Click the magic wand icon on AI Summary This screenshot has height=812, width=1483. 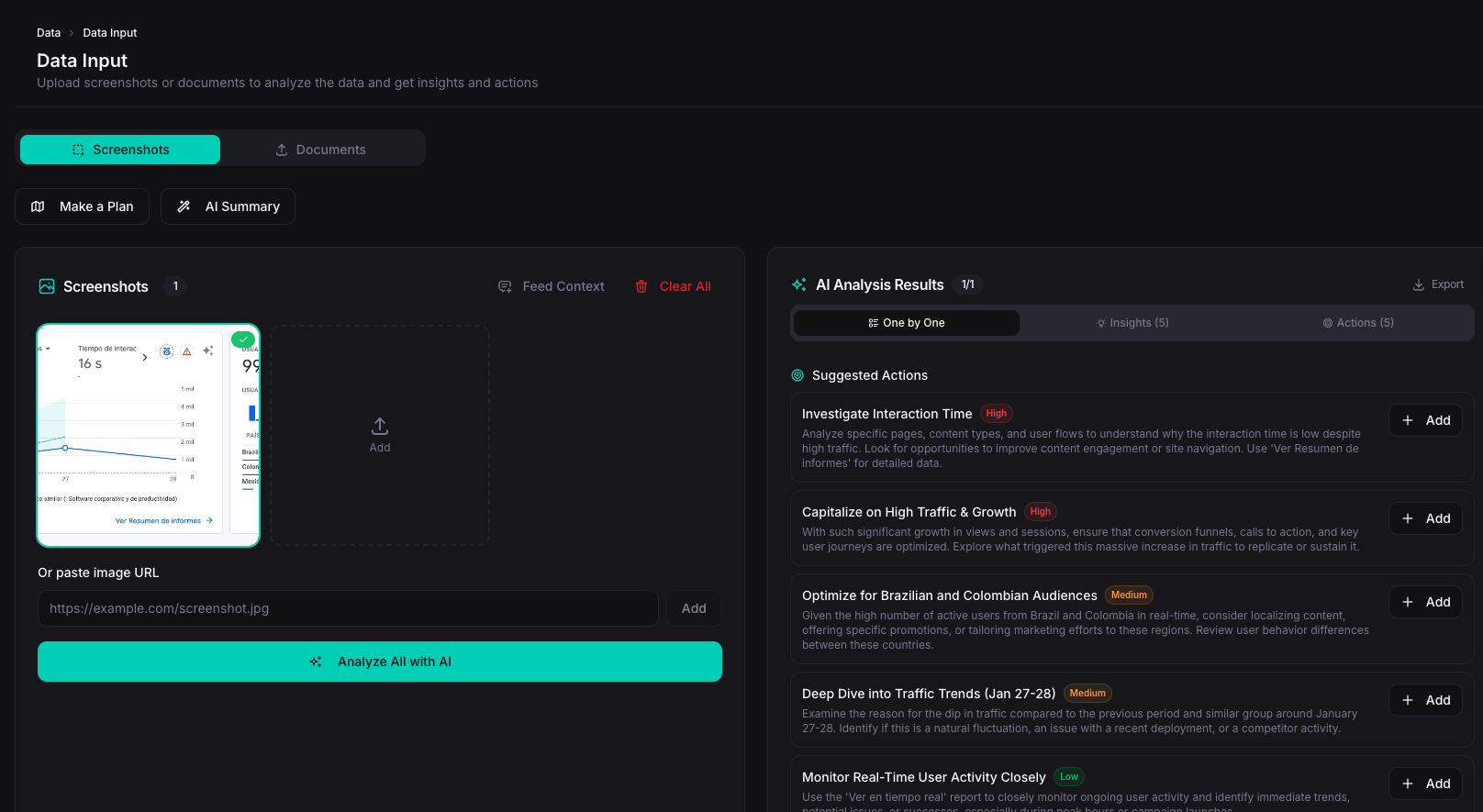[184, 206]
